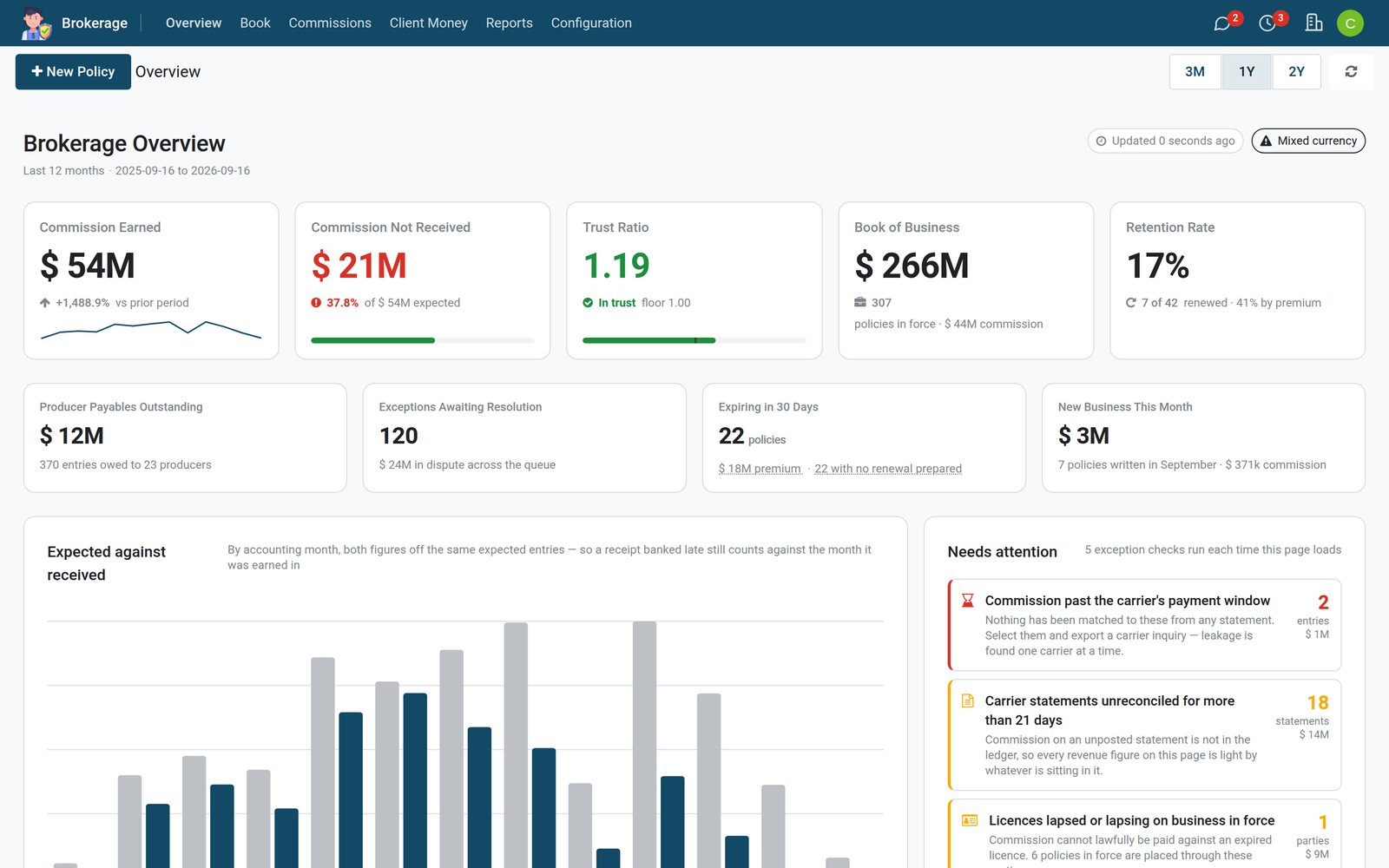Click the Needs attention heading
1389x868 pixels.
coord(1003,552)
